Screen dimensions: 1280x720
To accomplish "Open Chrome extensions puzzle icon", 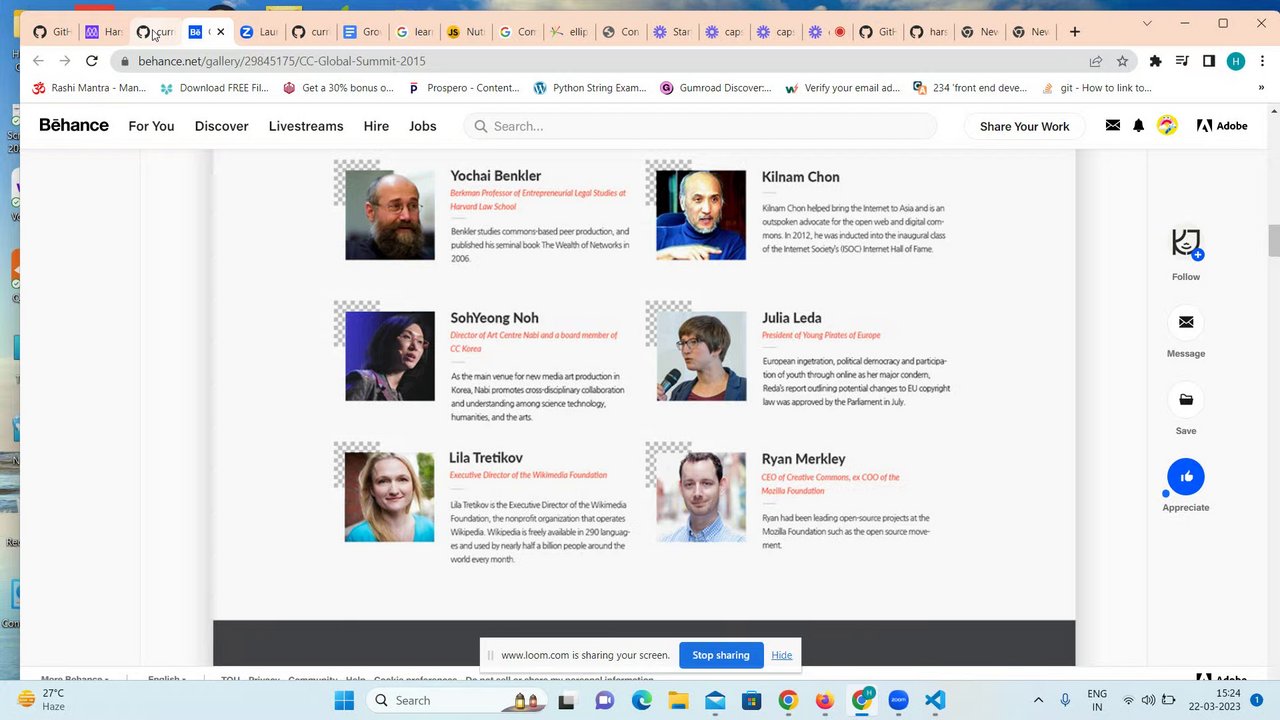I will click(1156, 61).
